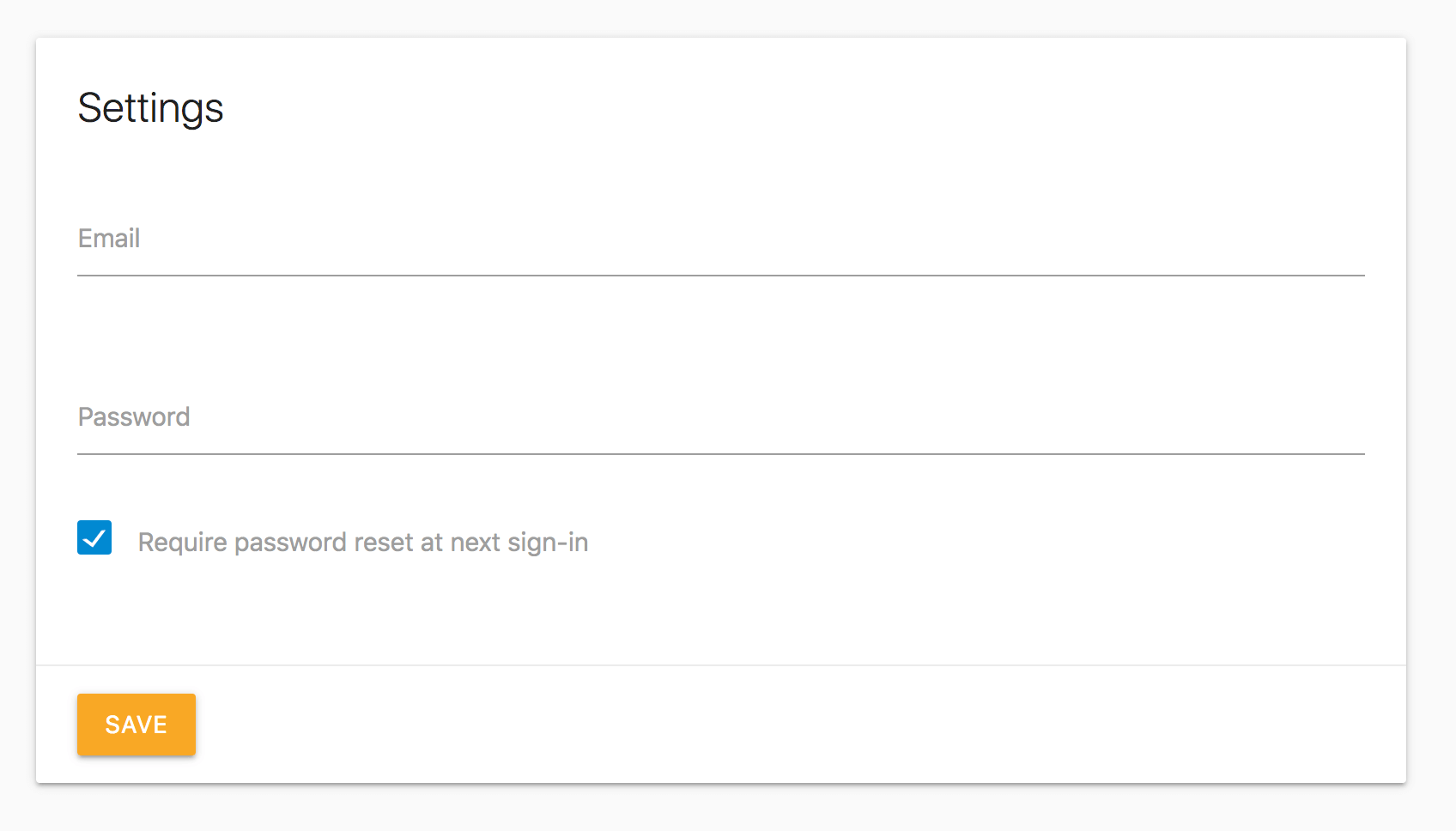1456x831 pixels.
Task: Click the "Require password reset at next sign-in" label
Action: pyautogui.click(x=362, y=543)
